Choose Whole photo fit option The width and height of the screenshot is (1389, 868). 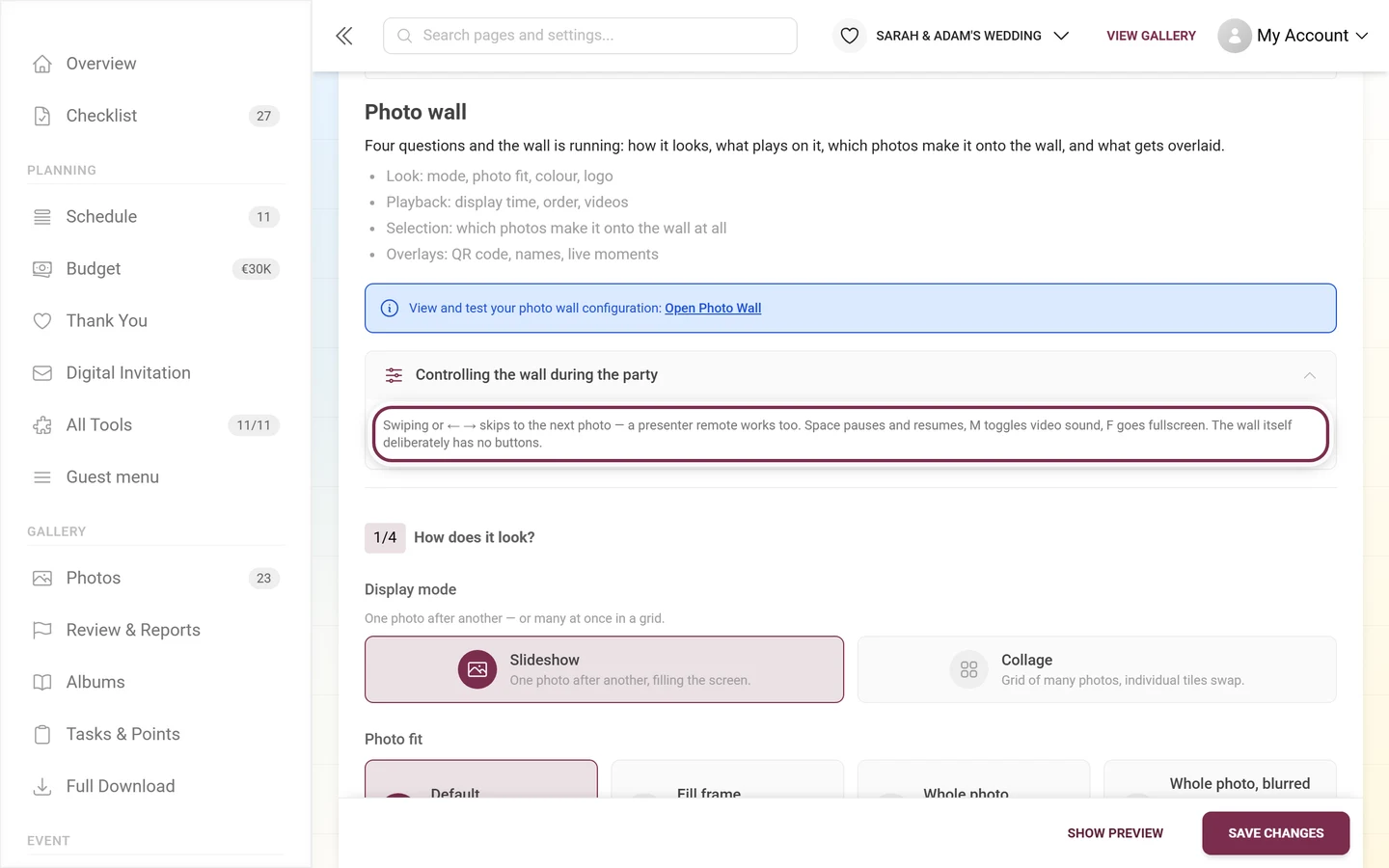[x=973, y=780]
